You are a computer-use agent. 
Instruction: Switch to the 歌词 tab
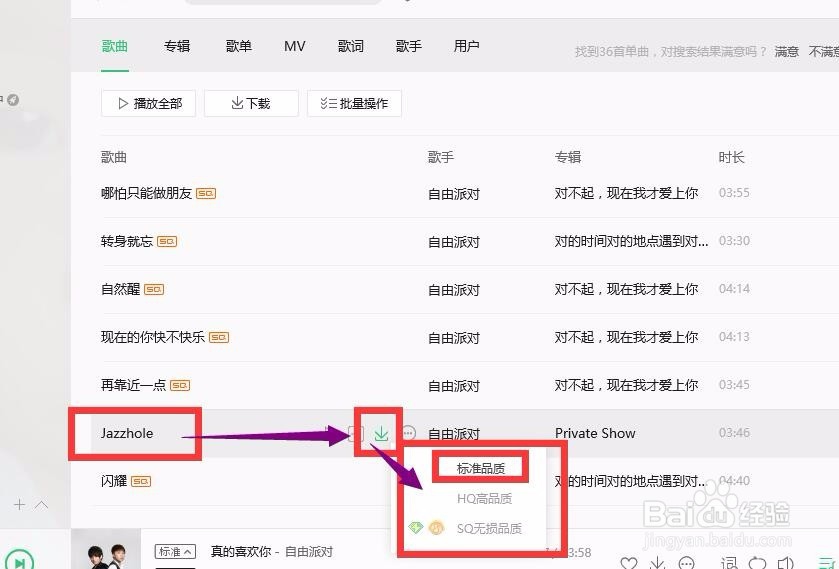click(x=350, y=47)
